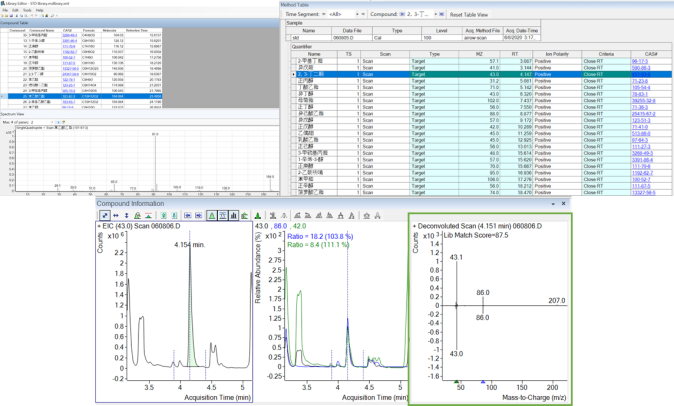Click the faint gray peak outline icon
Screen dimensions: 674x406
[284, 216]
